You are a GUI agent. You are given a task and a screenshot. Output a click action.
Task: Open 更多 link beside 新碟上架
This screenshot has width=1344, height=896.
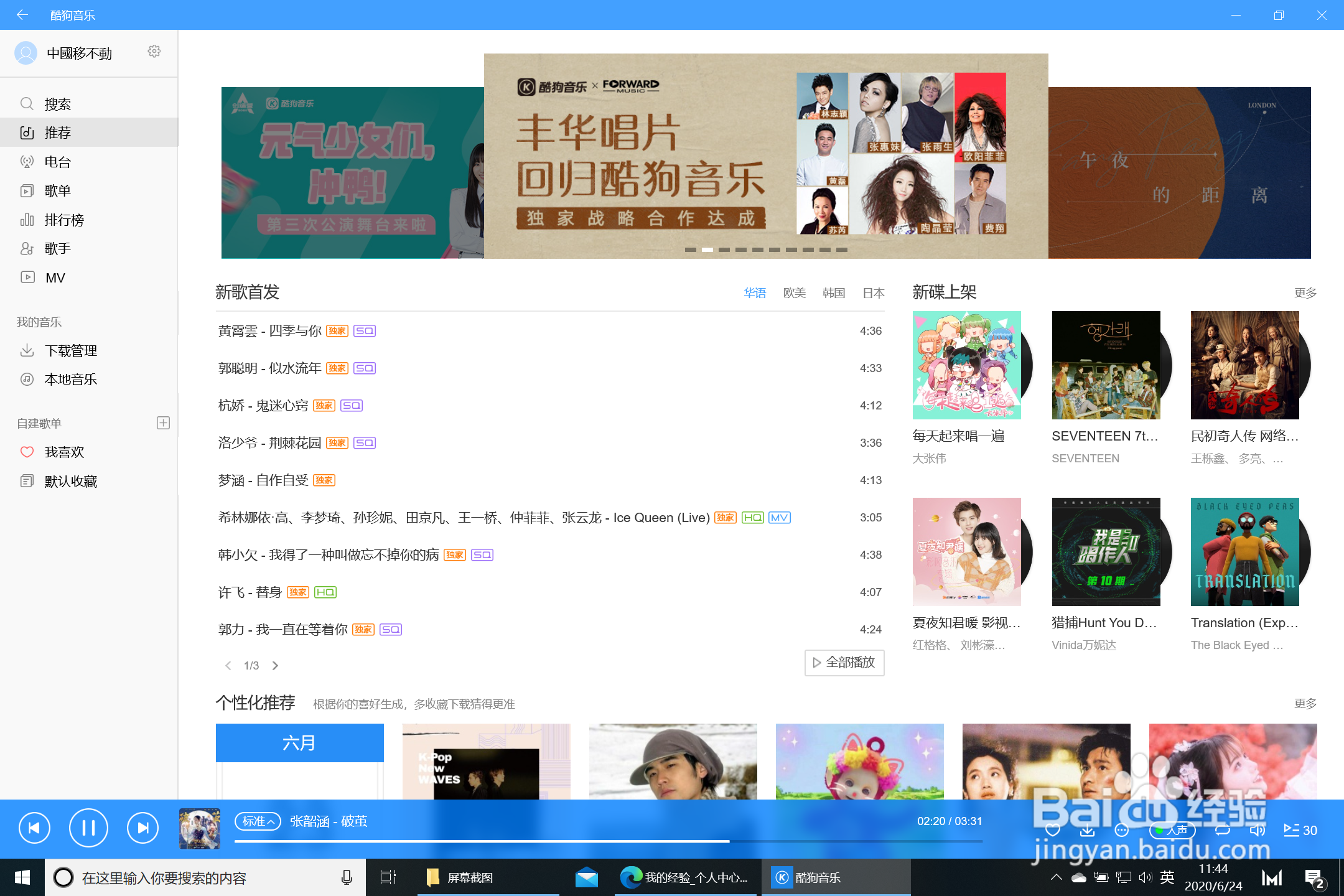coord(1305,292)
